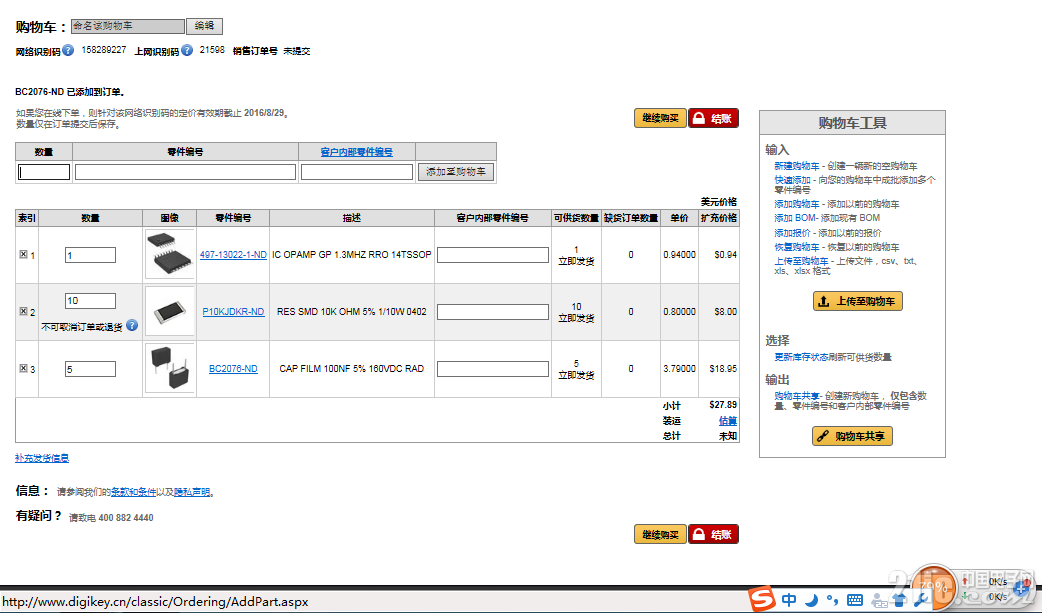Click 恢复购物车 in cart tools
The width and height of the screenshot is (1042, 613).
click(x=797, y=247)
